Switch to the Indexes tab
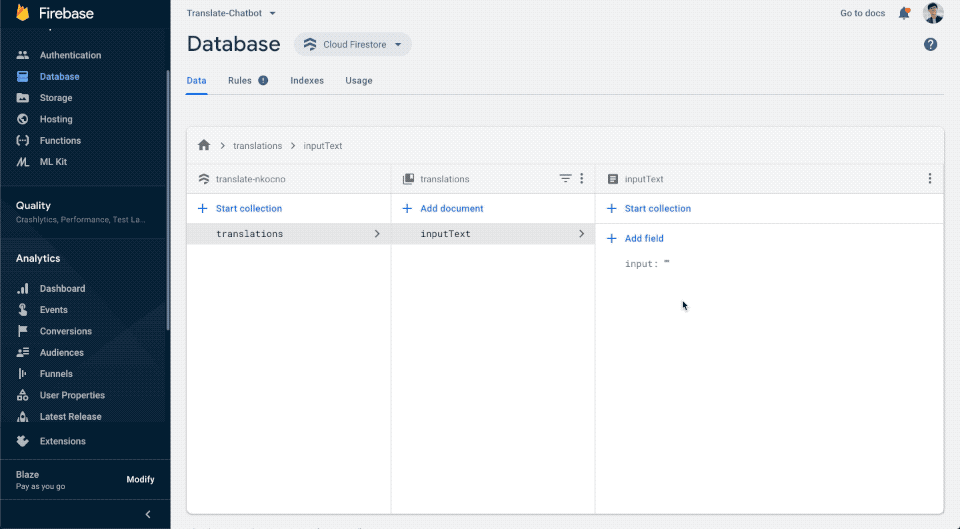Viewport: 960px width, 529px height. click(307, 80)
